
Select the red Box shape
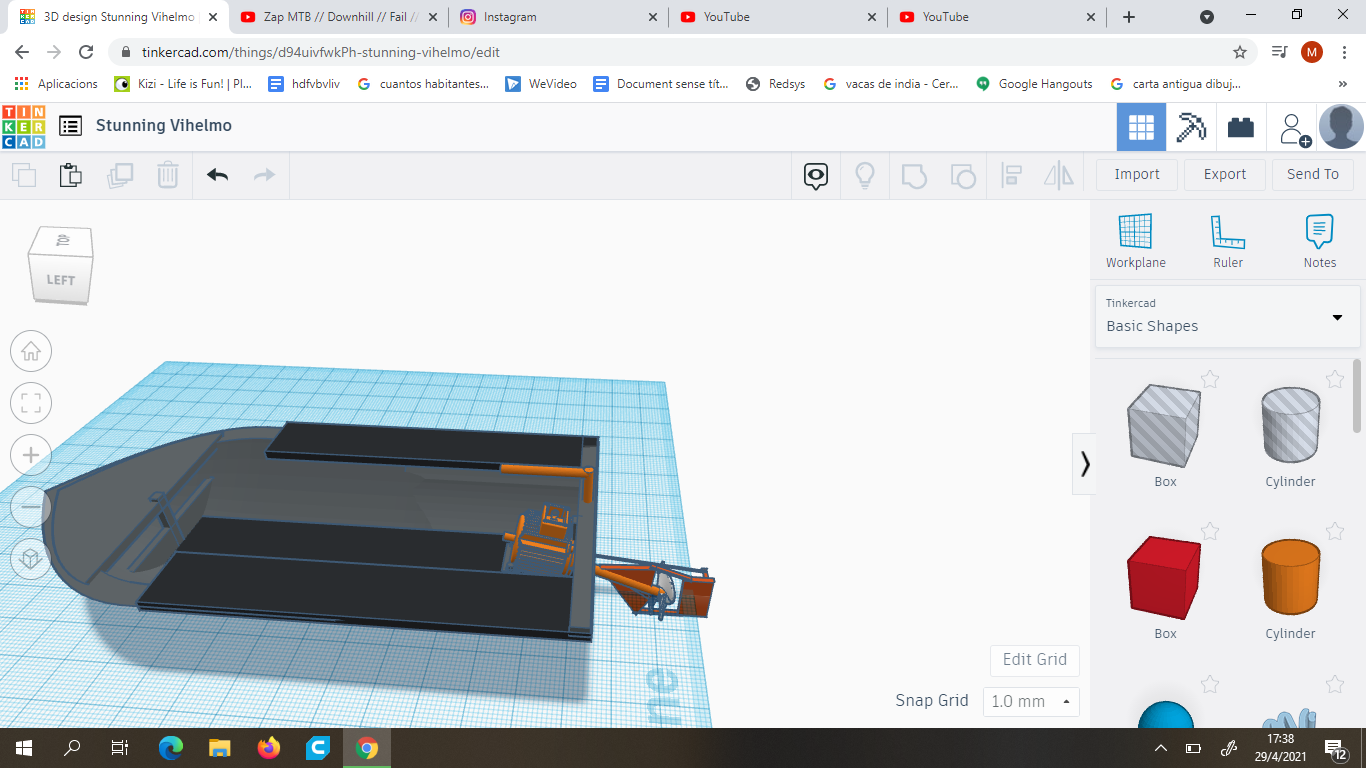point(1165,578)
